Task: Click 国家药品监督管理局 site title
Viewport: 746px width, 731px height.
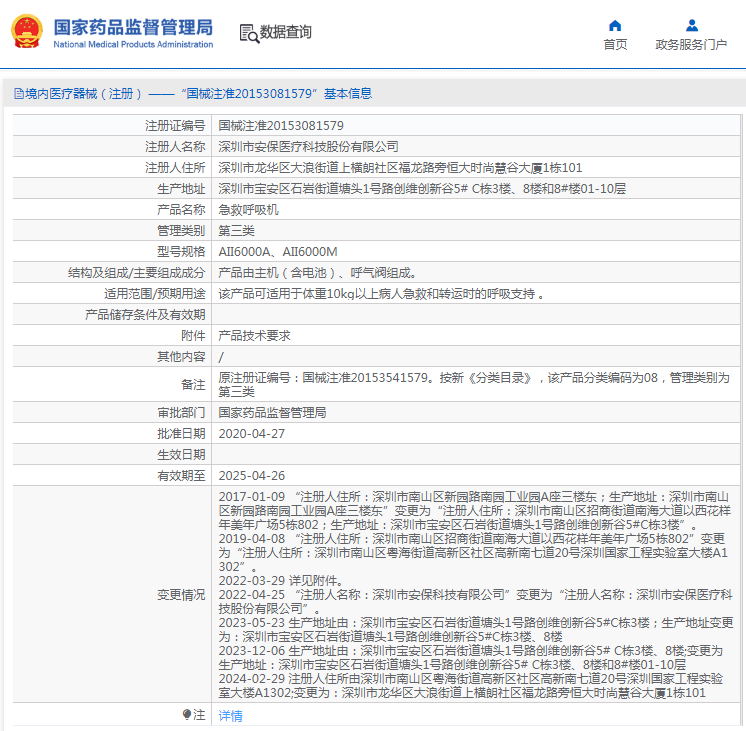Action: (133, 27)
